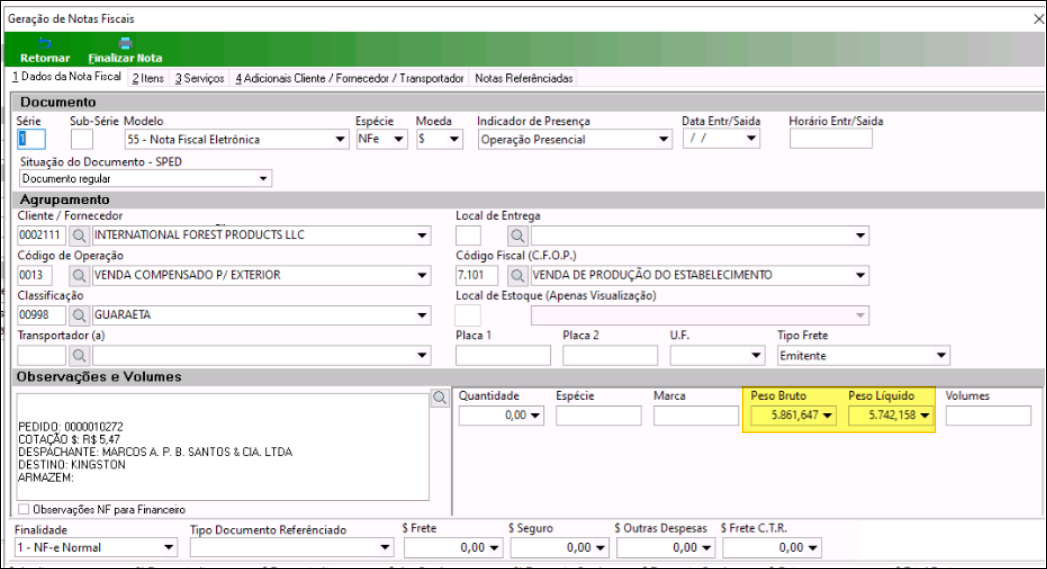Click the C.F.O.P. code field 7.101
The height and width of the screenshot is (569, 1047).
point(477,275)
